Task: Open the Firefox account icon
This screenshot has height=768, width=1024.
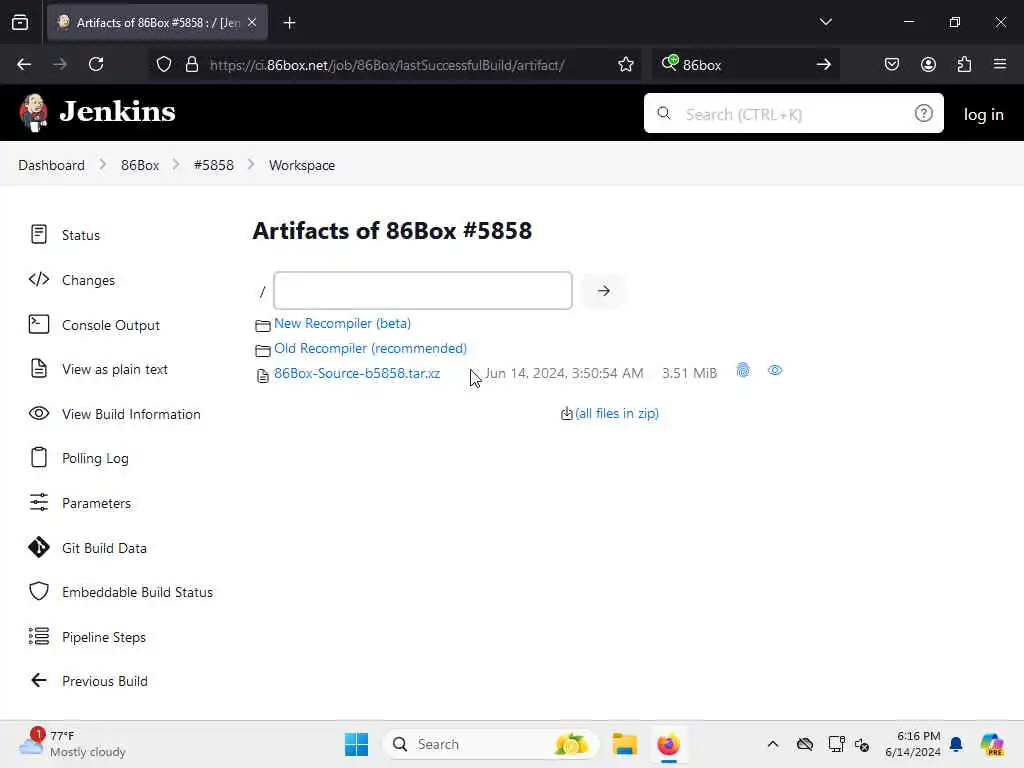Action: [929, 64]
